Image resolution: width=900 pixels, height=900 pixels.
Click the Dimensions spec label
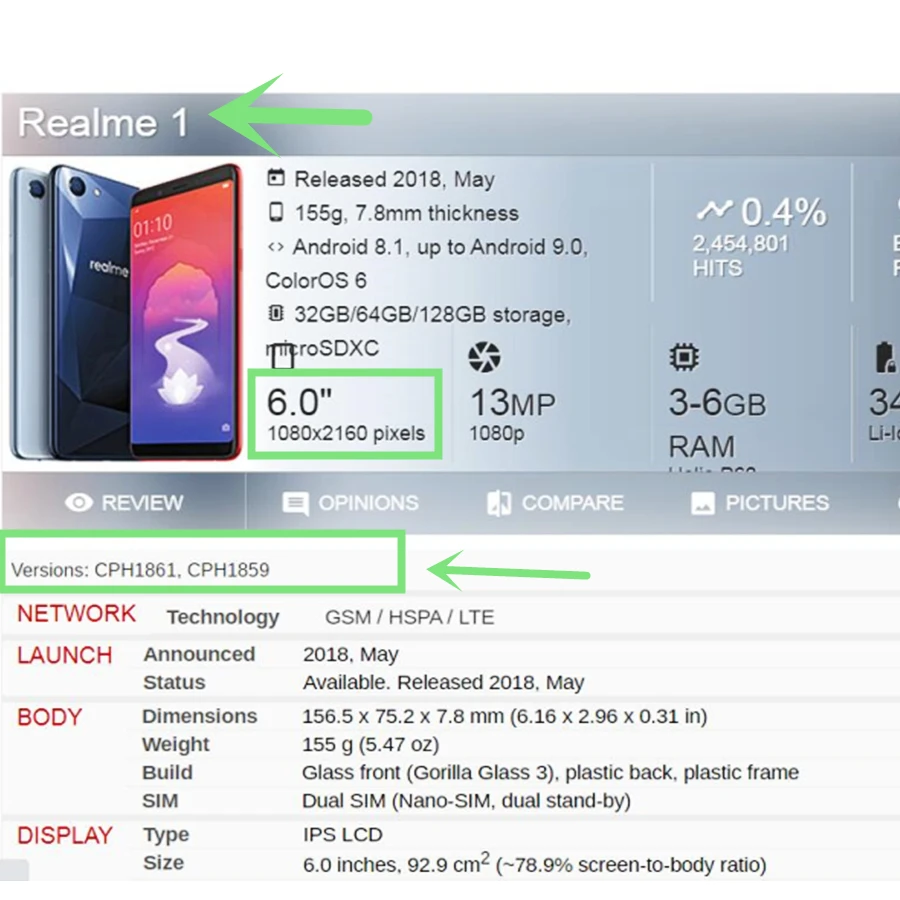200,716
